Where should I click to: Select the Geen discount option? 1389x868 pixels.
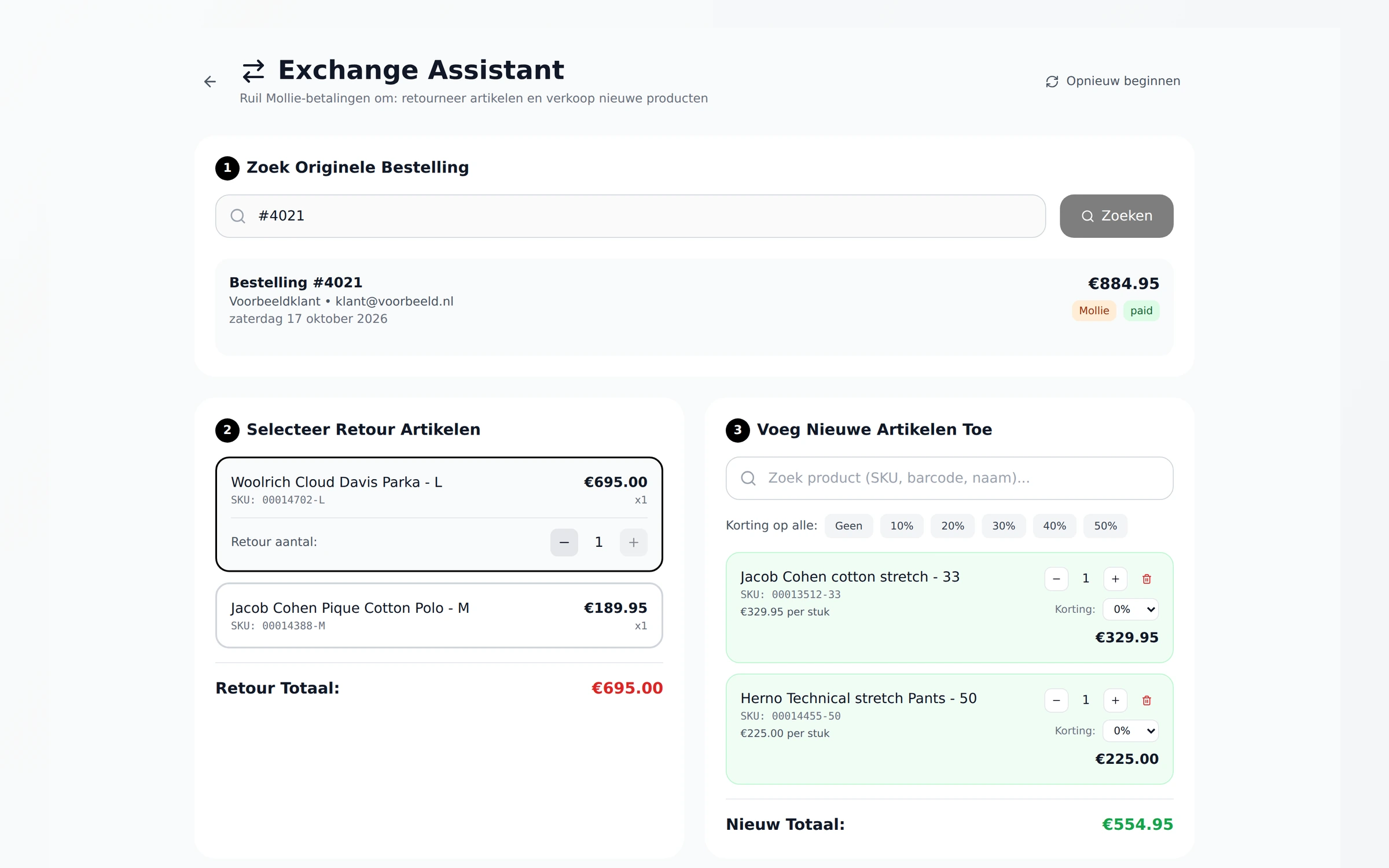tap(848, 526)
